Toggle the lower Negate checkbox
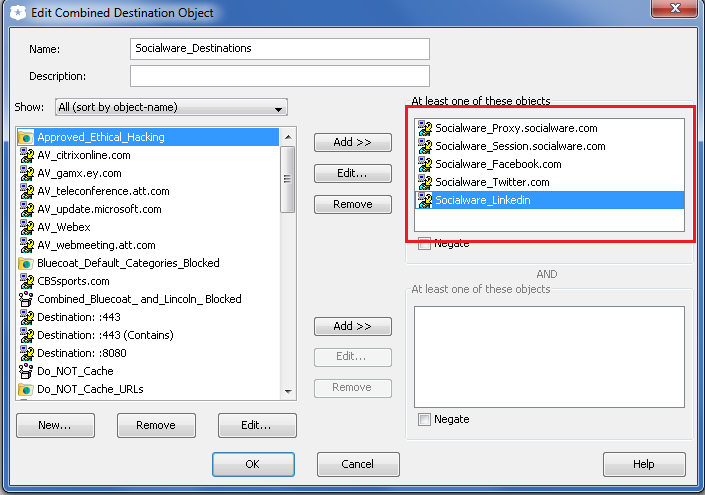The width and height of the screenshot is (705, 495). click(x=424, y=419)
